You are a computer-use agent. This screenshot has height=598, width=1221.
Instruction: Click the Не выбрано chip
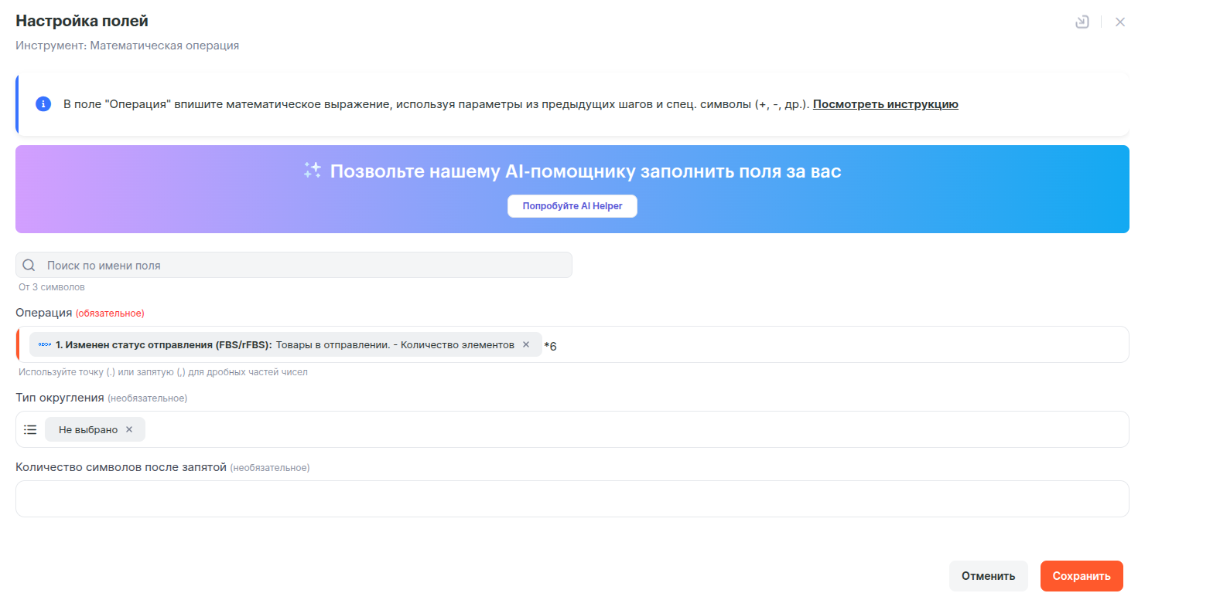88,430
